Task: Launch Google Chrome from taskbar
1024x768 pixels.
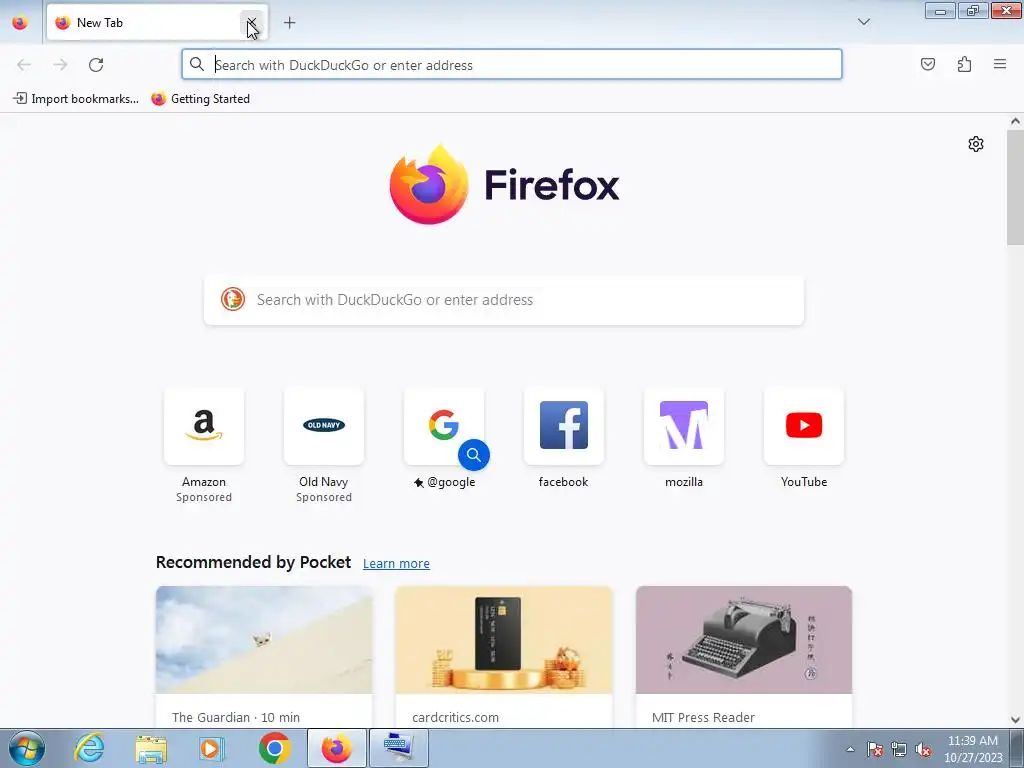Action: 275,748
